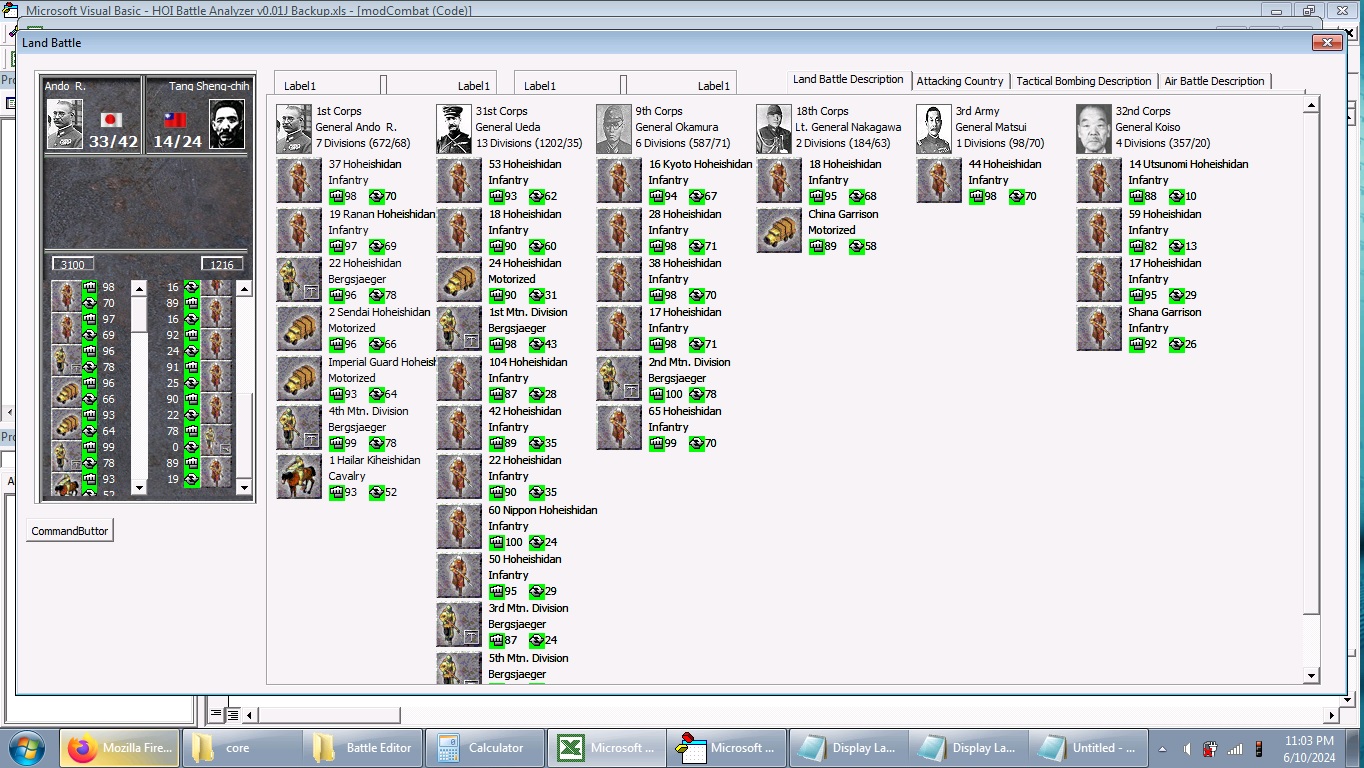Select the 1 Hailar Kiheishidan cavalry icon
The image size is (1364, 768).
(299, 477)
